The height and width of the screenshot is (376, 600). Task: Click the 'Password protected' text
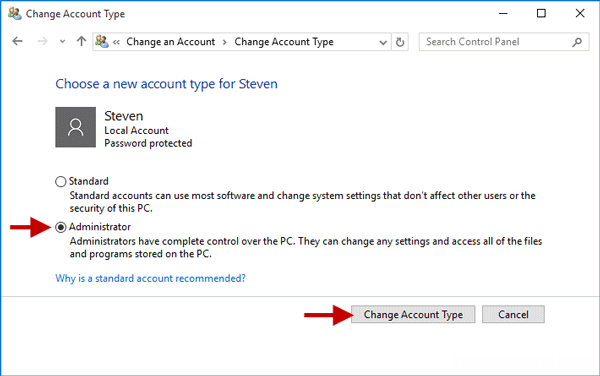[x=148, y=143]
